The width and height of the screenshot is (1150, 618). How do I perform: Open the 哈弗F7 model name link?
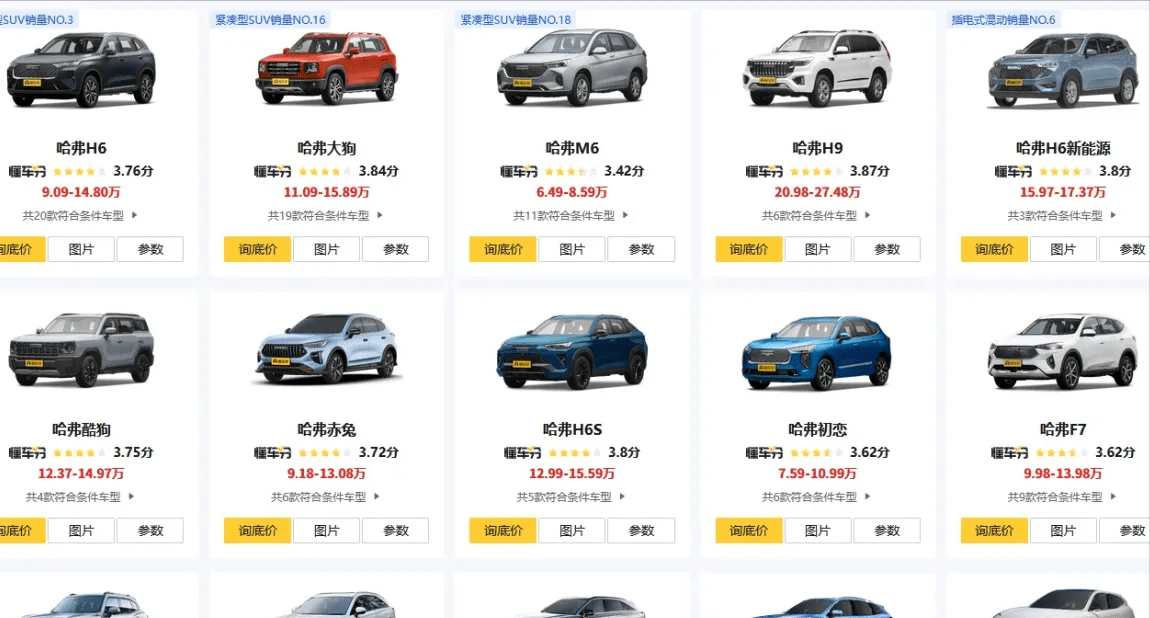pos(1063,430)
